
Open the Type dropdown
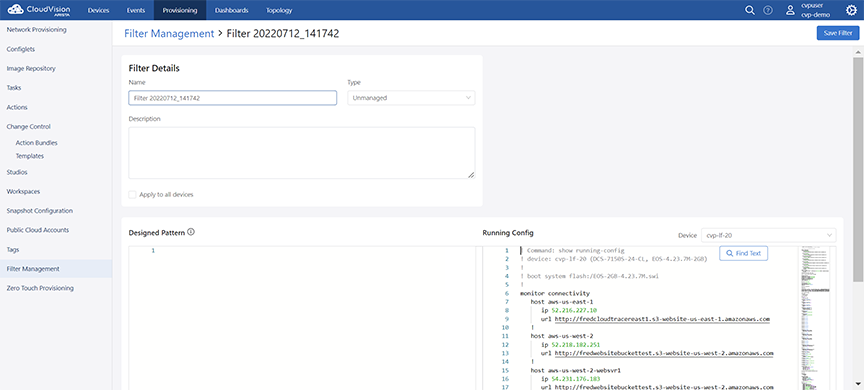pos(411,98)
